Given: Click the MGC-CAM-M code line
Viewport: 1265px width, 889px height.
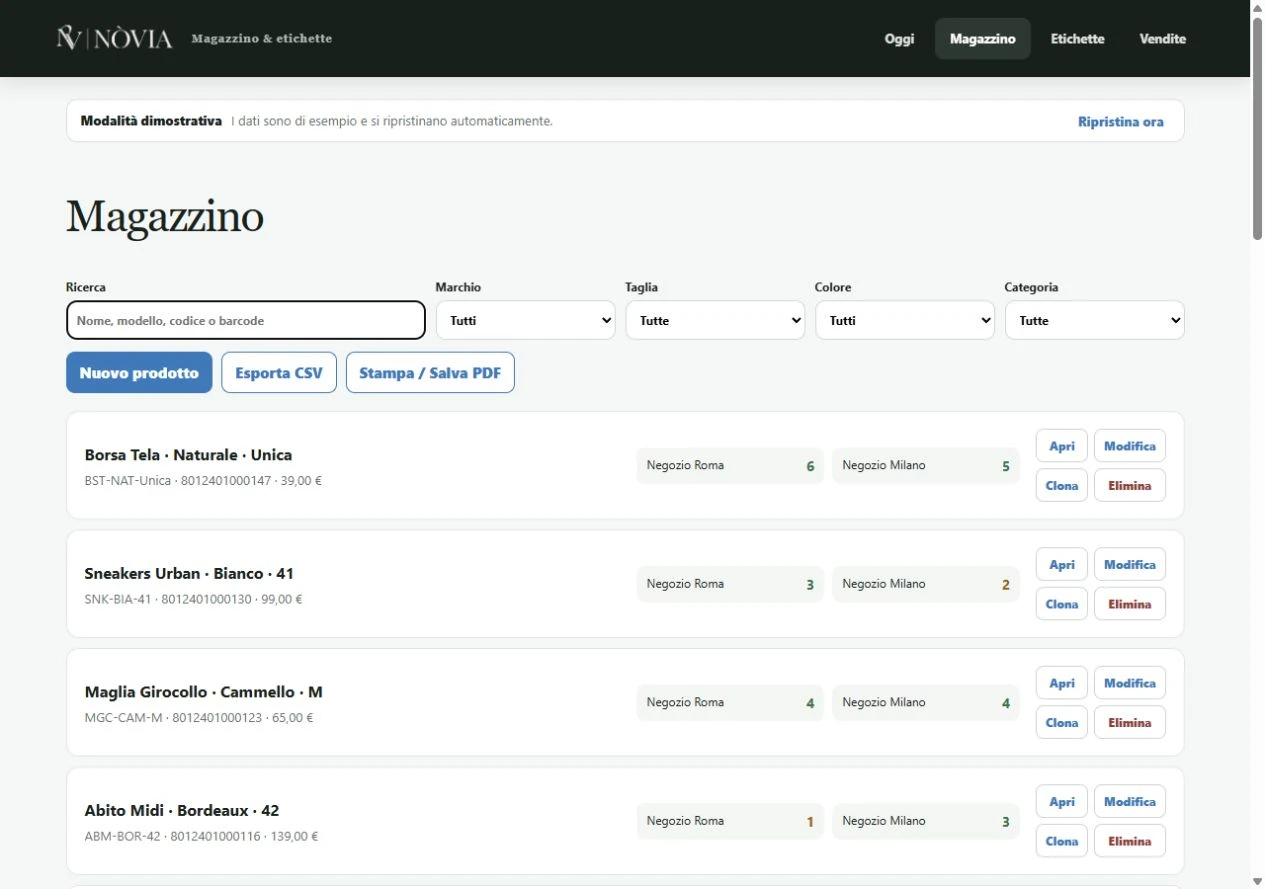Looking at the screenshot, I should click(x=199, y=718).
